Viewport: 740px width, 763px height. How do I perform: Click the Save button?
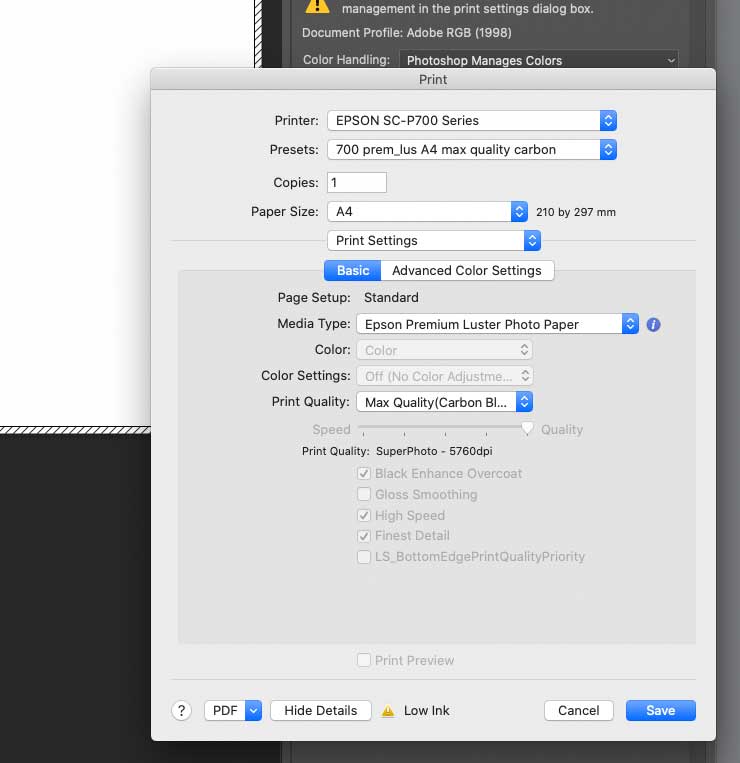(x=661, y=710)
